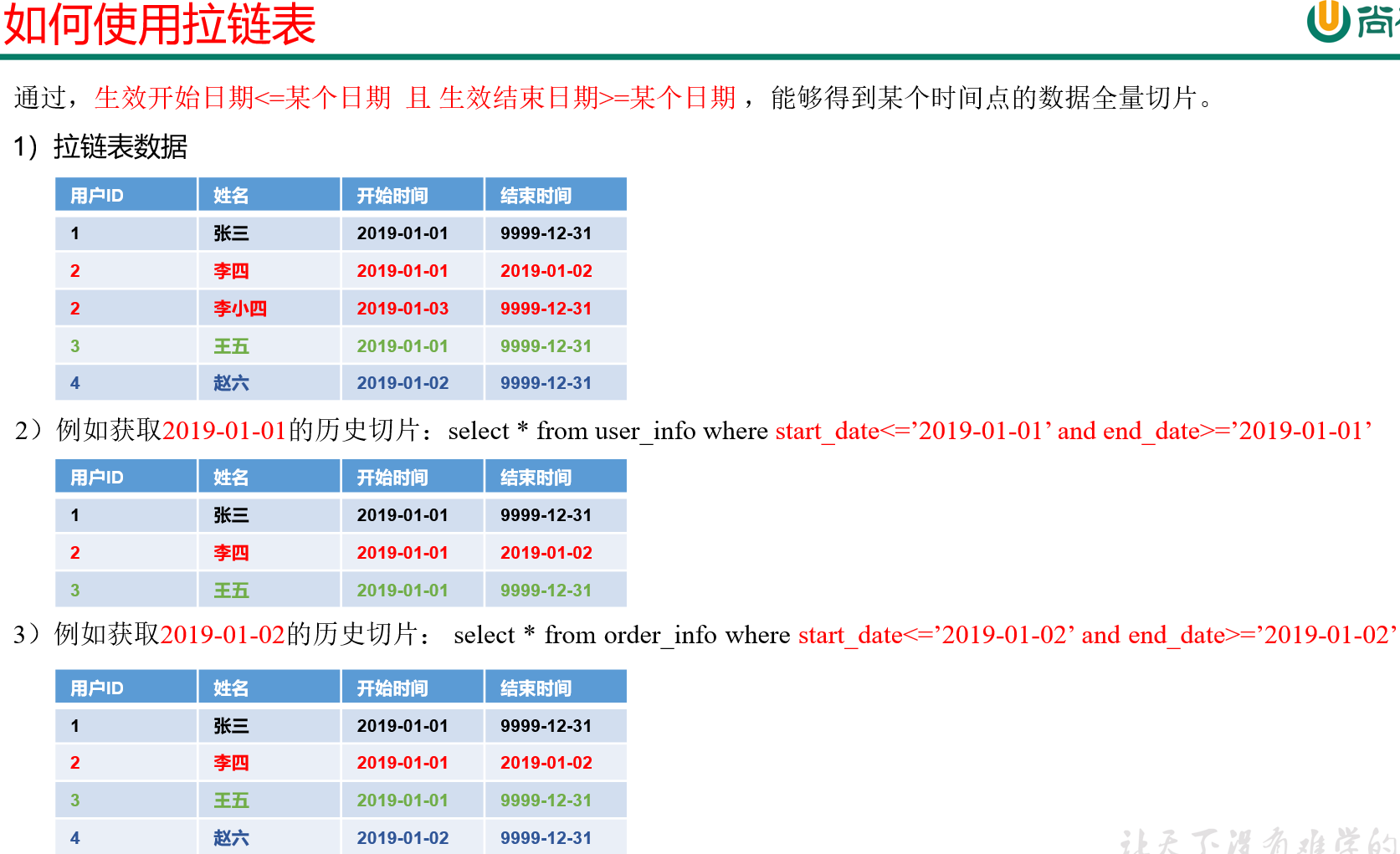Click the text 例如获取2019-01-02的历史切片

pyautogui.click(x=236, y=634)
